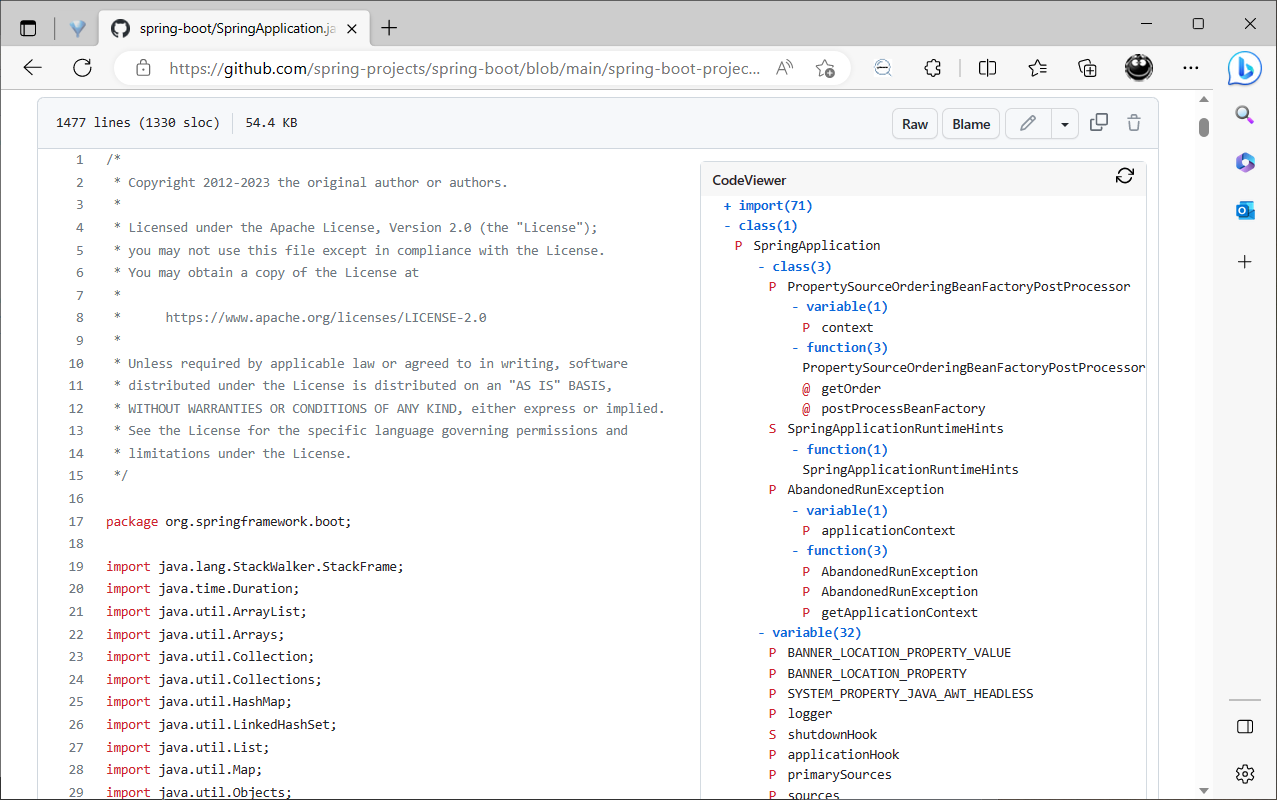This screenshot has width=1280, height=800.
Task: Reload the current page
Action: click(82, 68)
